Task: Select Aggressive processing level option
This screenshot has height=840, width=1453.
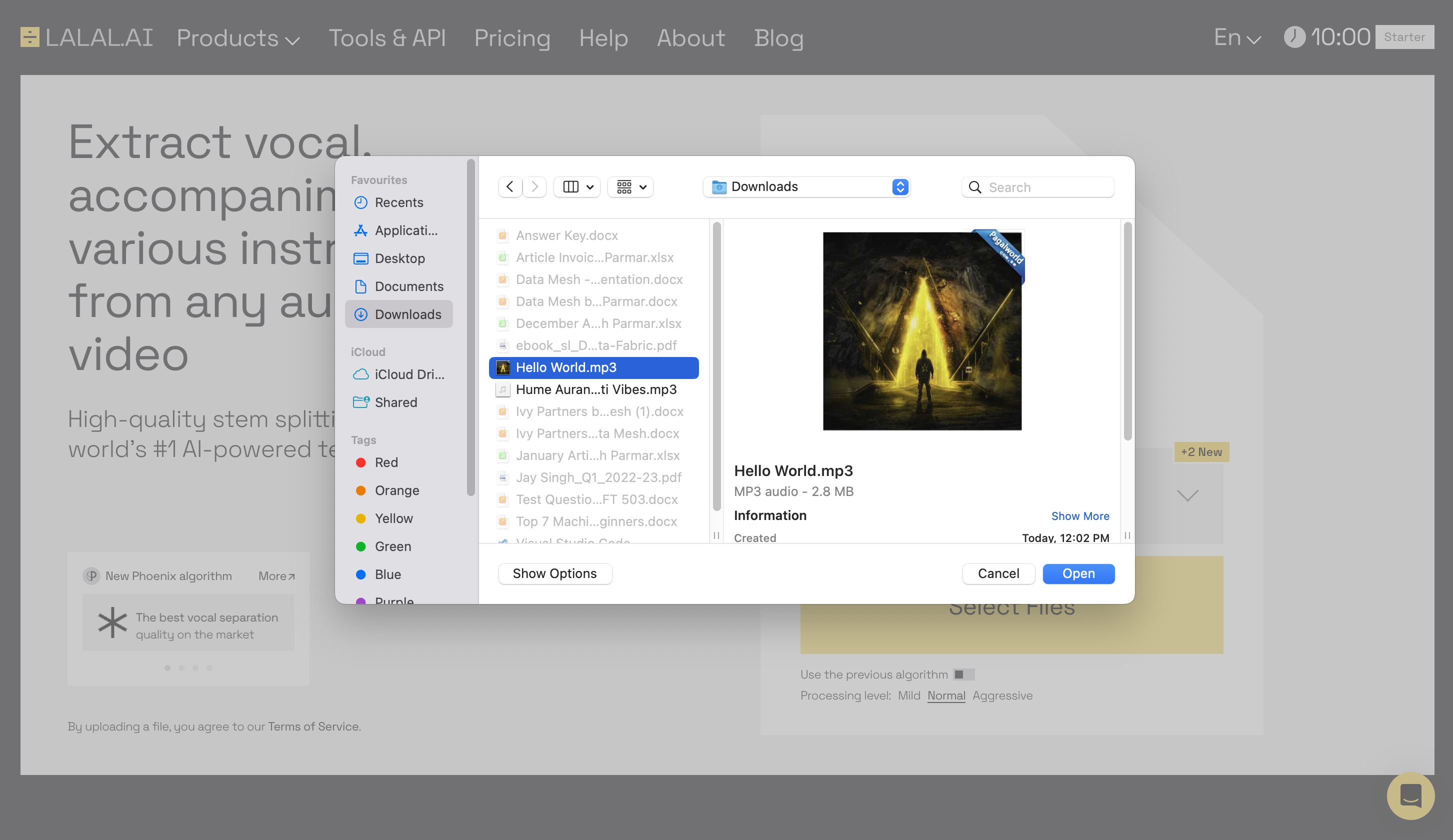Action: pyautogui.click(x=1001, y=695)
